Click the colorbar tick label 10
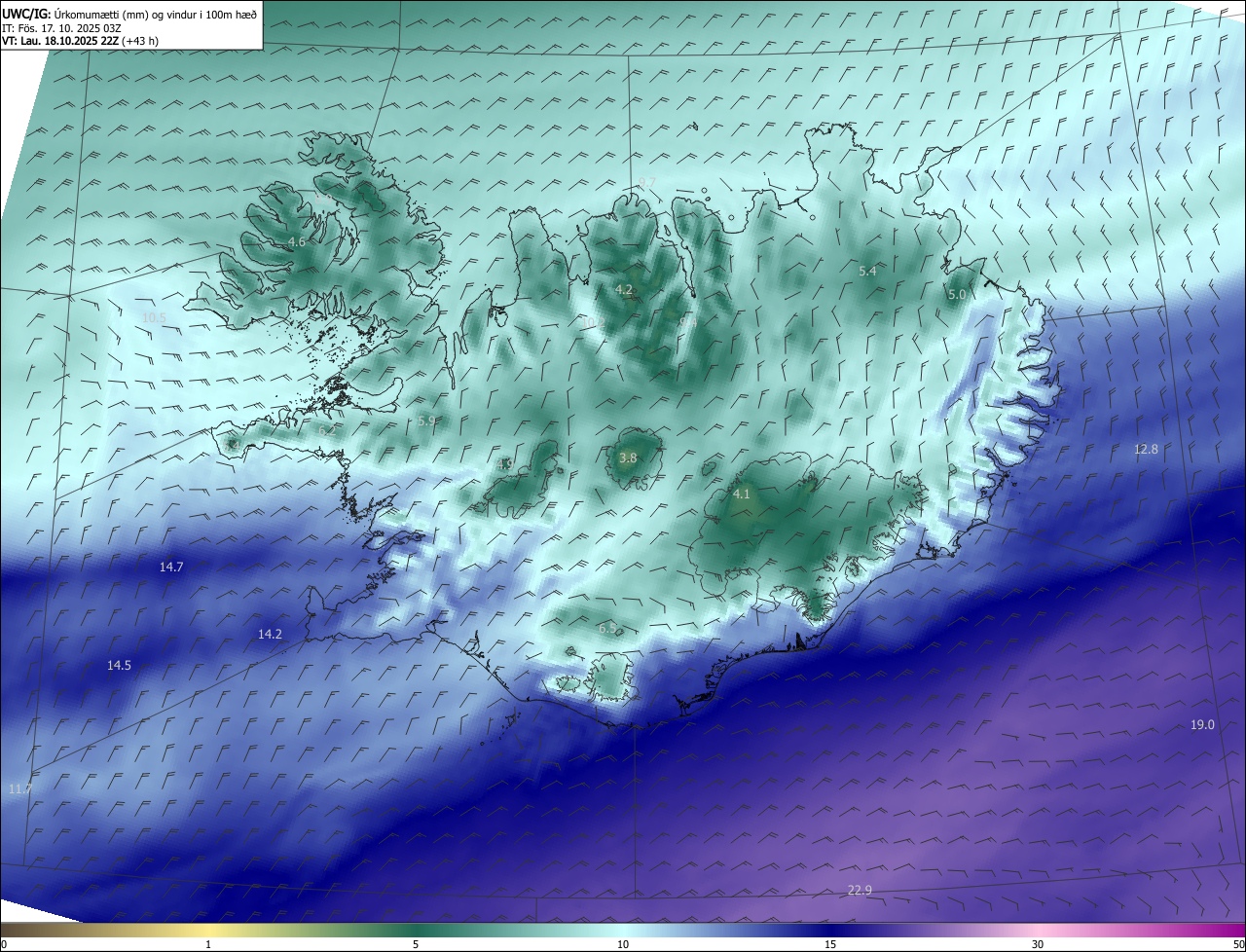Viewport: 1246px width, 952px height. [623, 944]
